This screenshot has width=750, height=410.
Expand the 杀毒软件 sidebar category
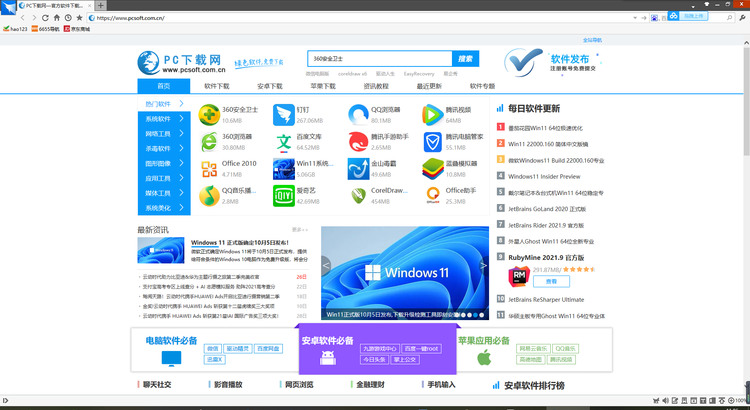[158, 148]
